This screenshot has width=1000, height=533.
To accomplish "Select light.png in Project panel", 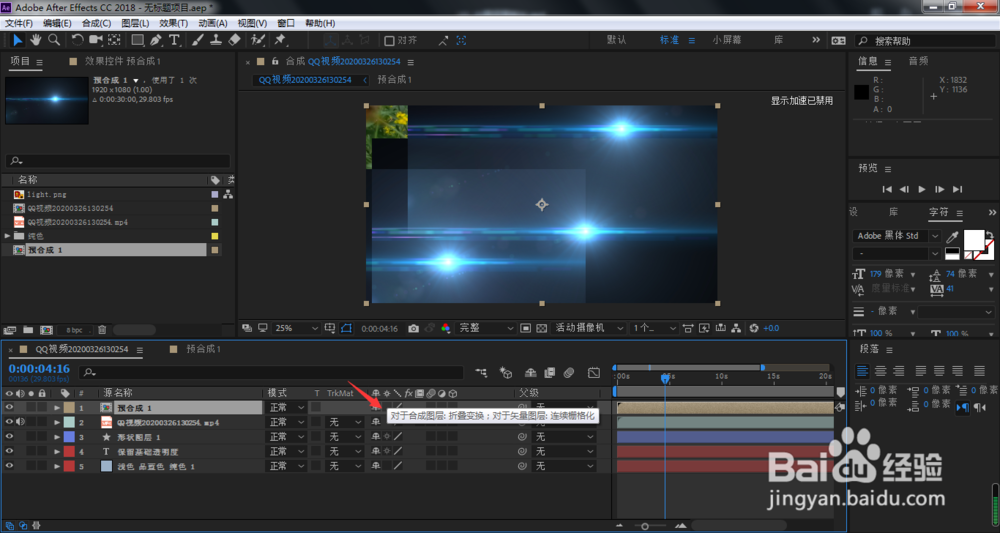I will pos(47,194).
